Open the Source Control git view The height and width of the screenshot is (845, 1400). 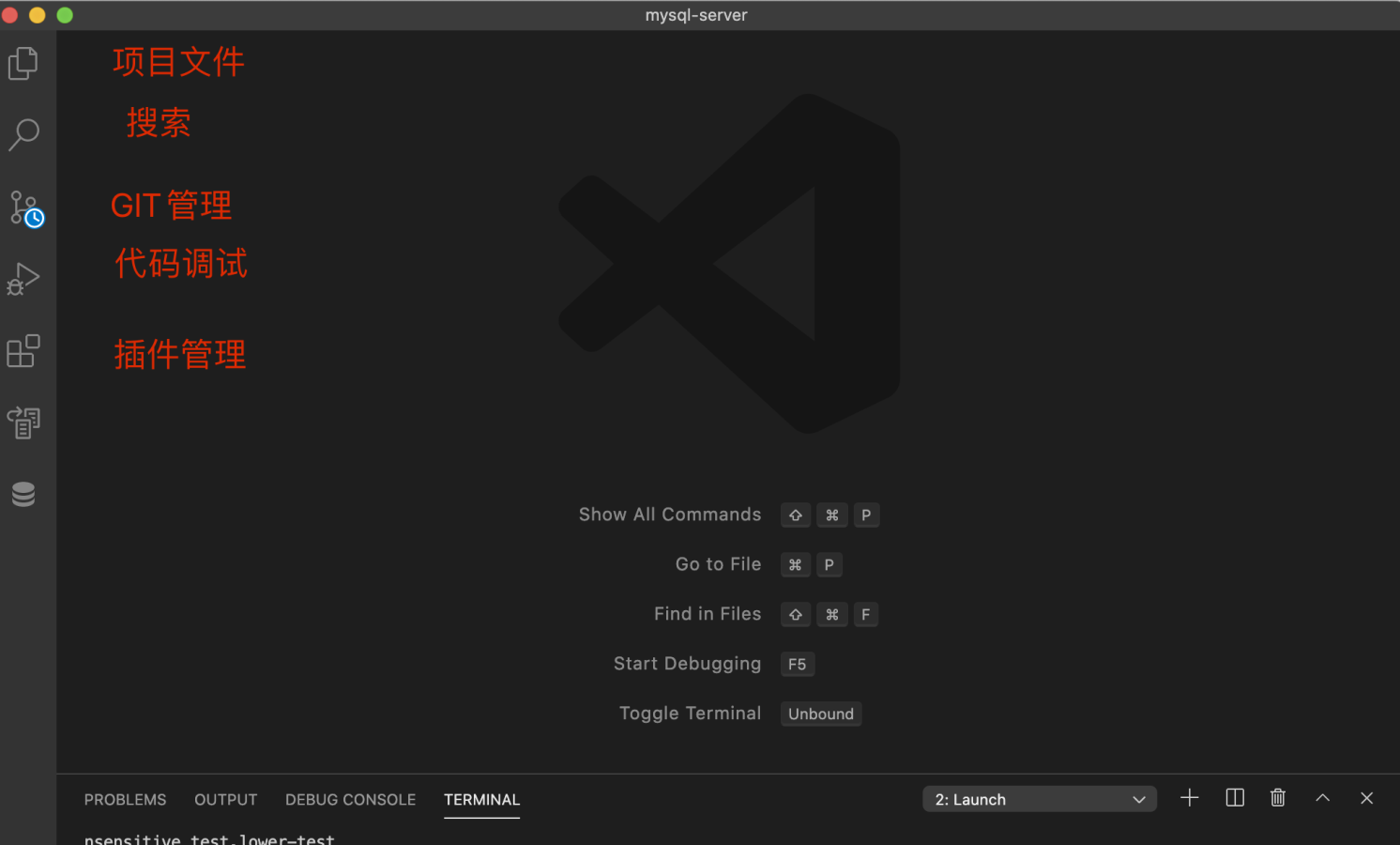point(25,207)
